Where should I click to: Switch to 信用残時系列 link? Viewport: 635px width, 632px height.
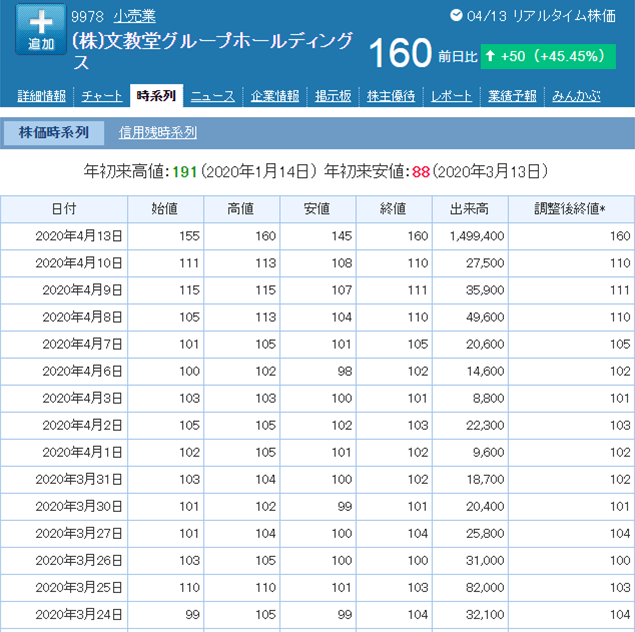(x=158, y=132)
